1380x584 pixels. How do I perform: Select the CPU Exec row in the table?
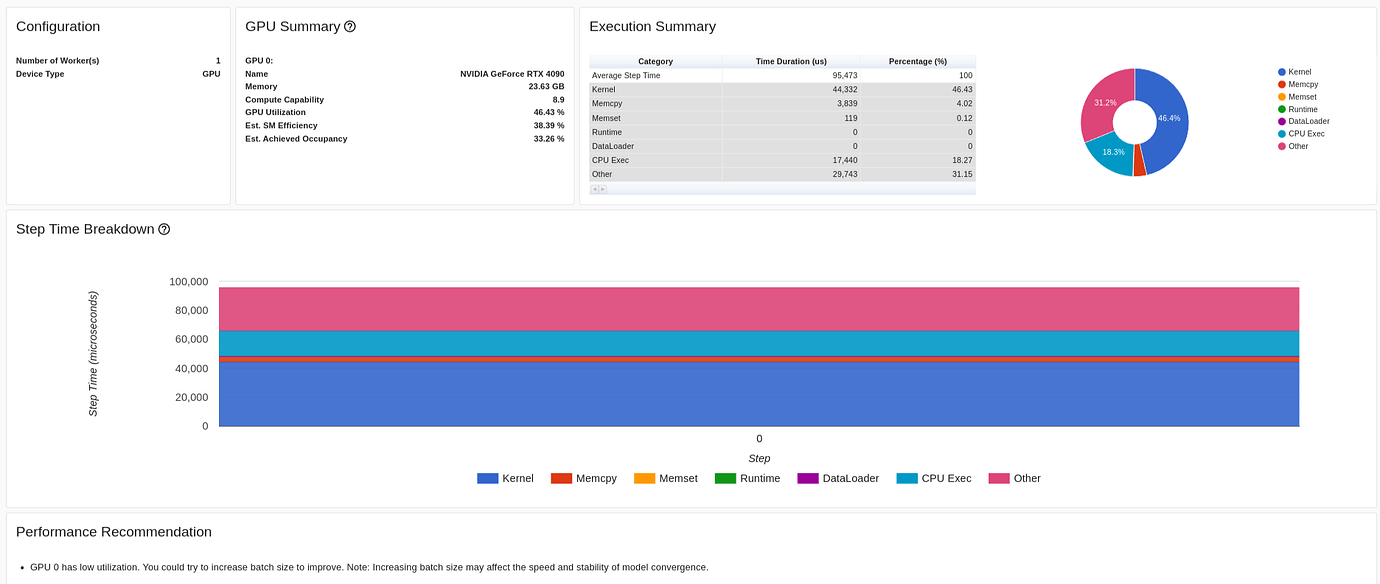[x=782, y=160]
